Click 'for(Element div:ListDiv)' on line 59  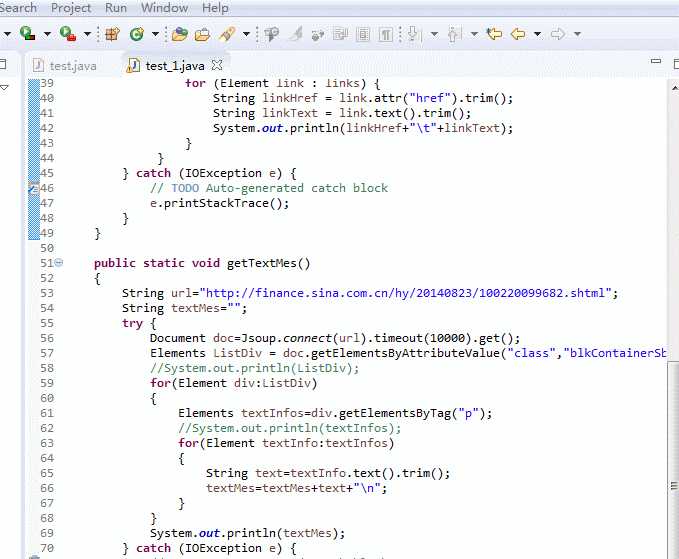point(233,383)
